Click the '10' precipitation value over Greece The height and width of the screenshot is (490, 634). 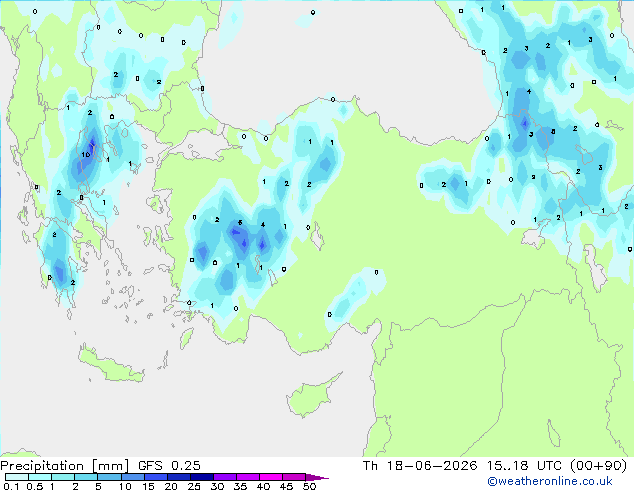tap(85, 155)
